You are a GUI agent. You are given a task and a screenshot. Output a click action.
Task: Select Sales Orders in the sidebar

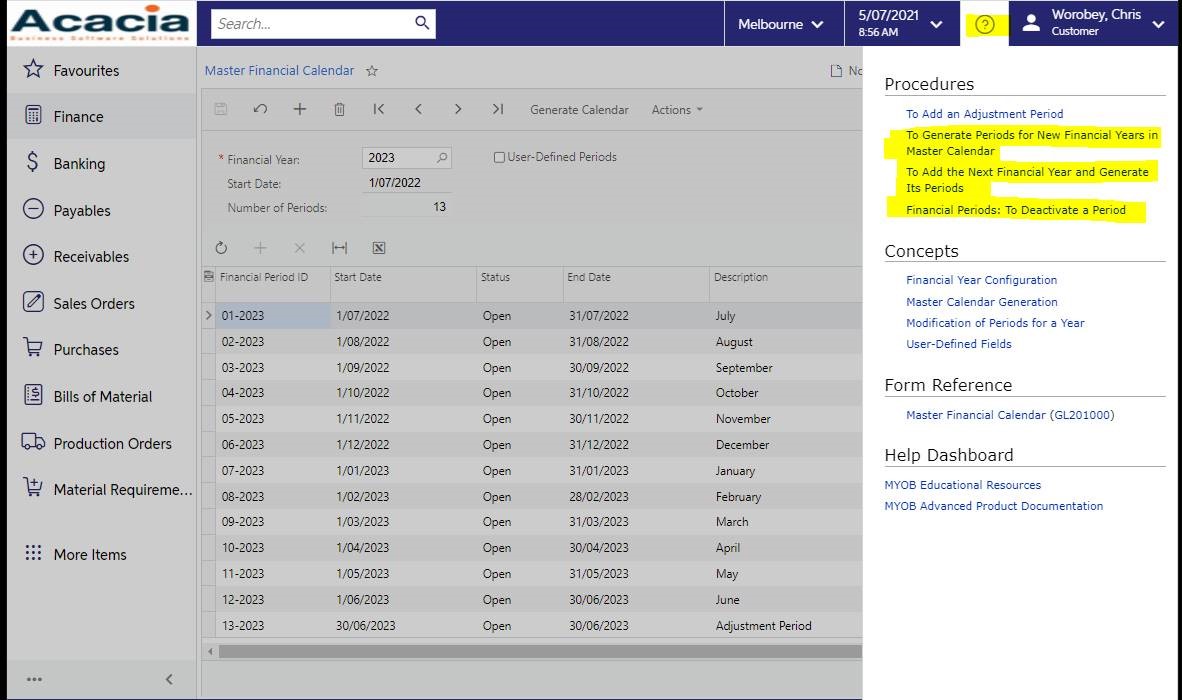coord(93,303)
